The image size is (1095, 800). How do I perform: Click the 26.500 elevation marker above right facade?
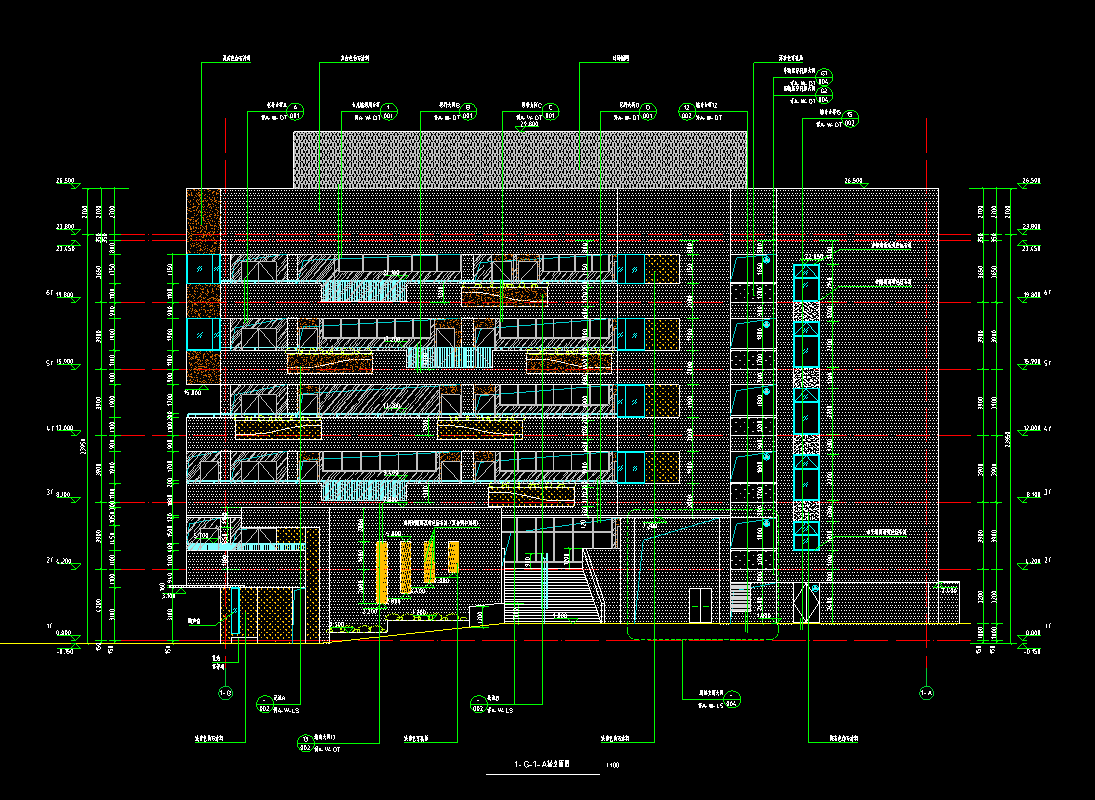(x=854, y=181)
